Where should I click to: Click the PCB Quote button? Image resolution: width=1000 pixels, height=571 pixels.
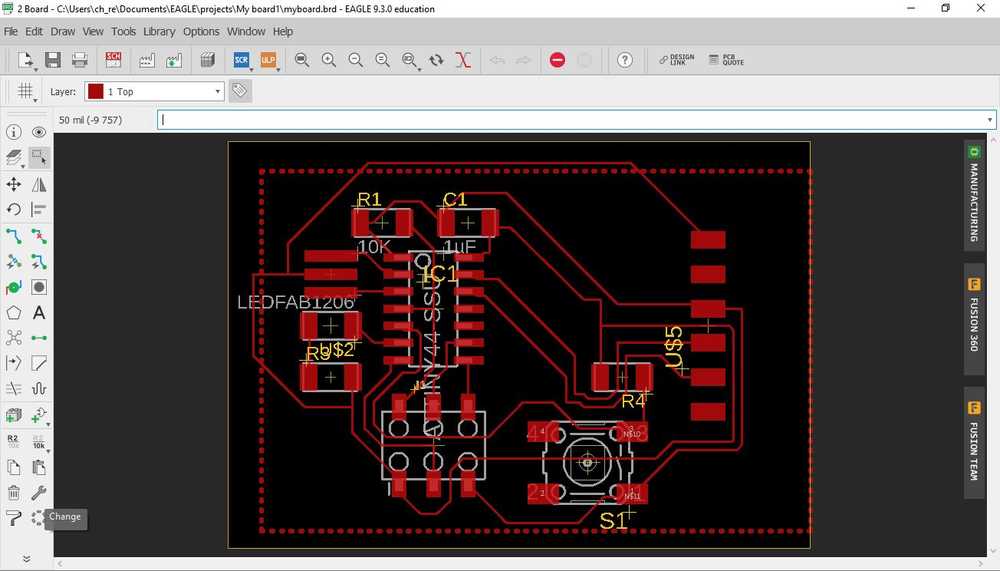pos(726,60)
